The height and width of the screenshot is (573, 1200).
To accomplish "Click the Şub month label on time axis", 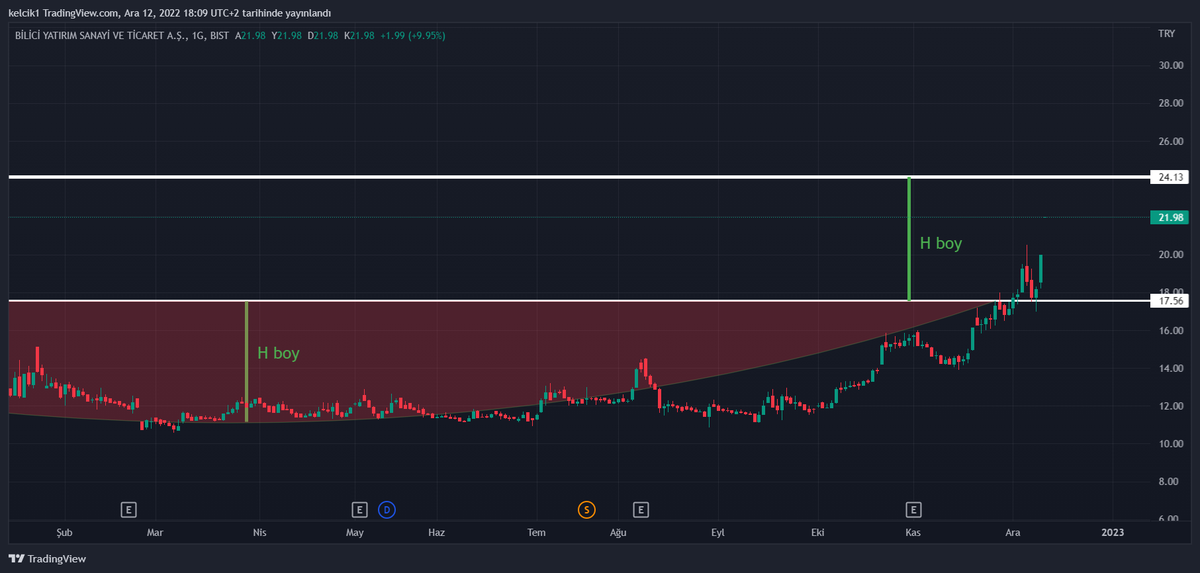I will (x=65, y=533).
